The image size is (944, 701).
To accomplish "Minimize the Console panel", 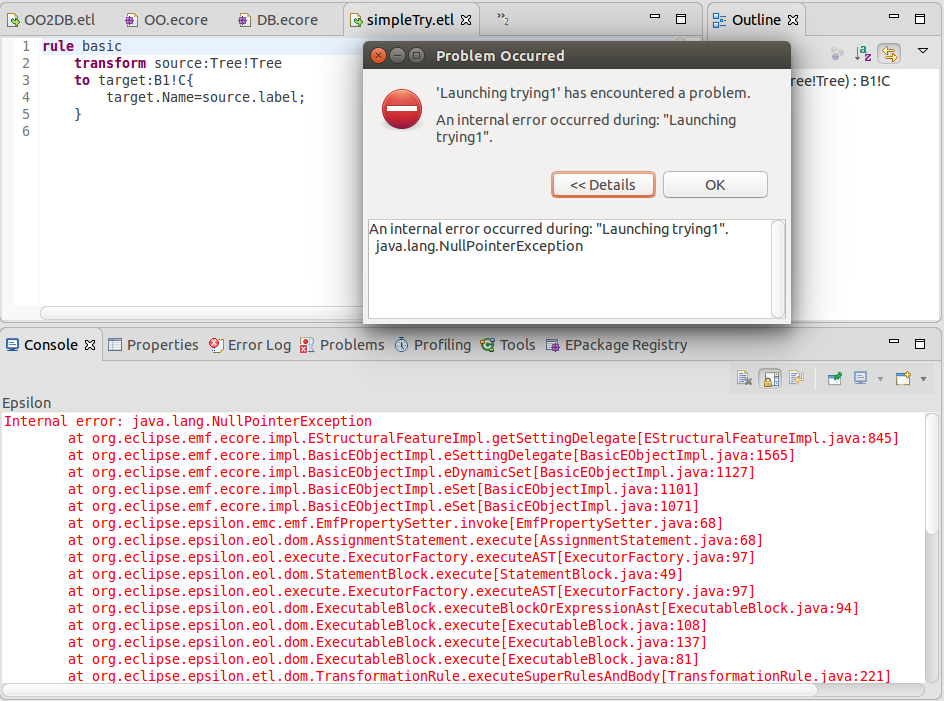I will (x=894, y=341).
